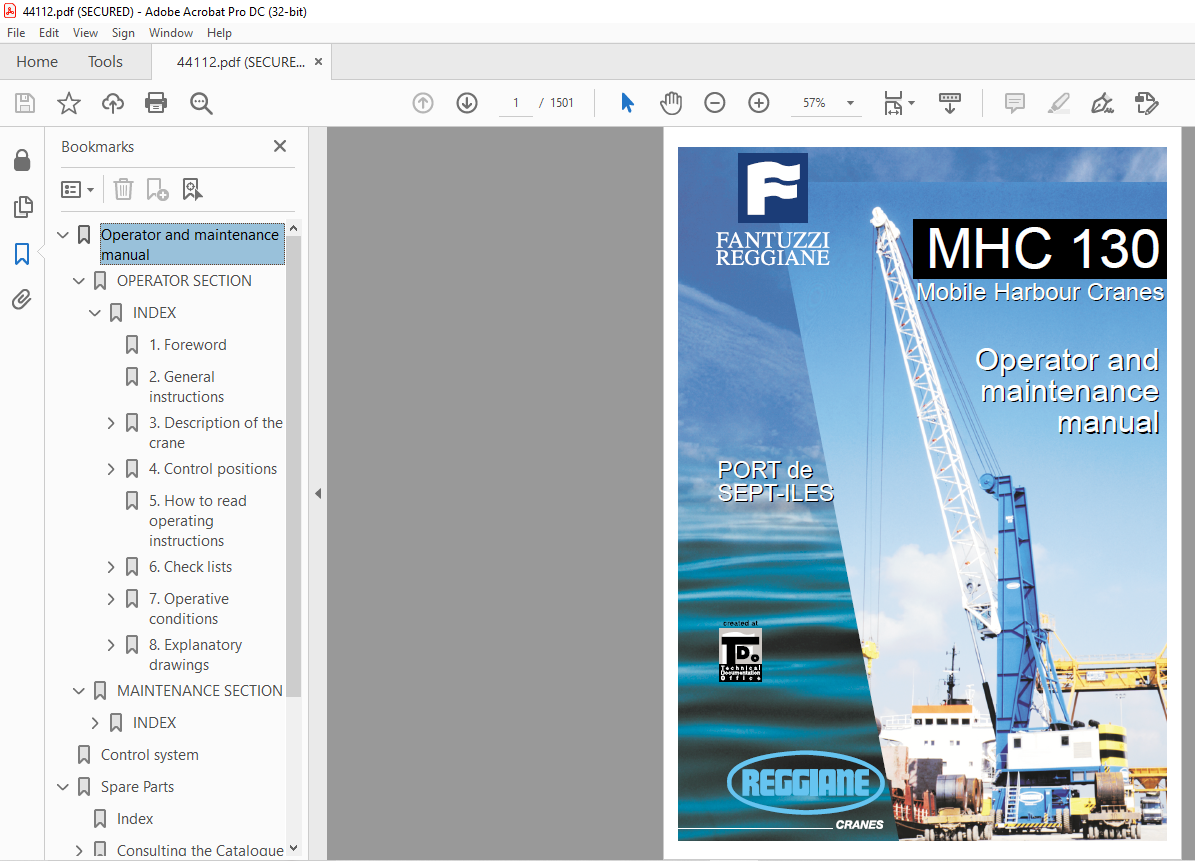The width and height of the screenshot is (1195, 861).
Task: Add document to starred with star icon
Action: coord(69,103)
